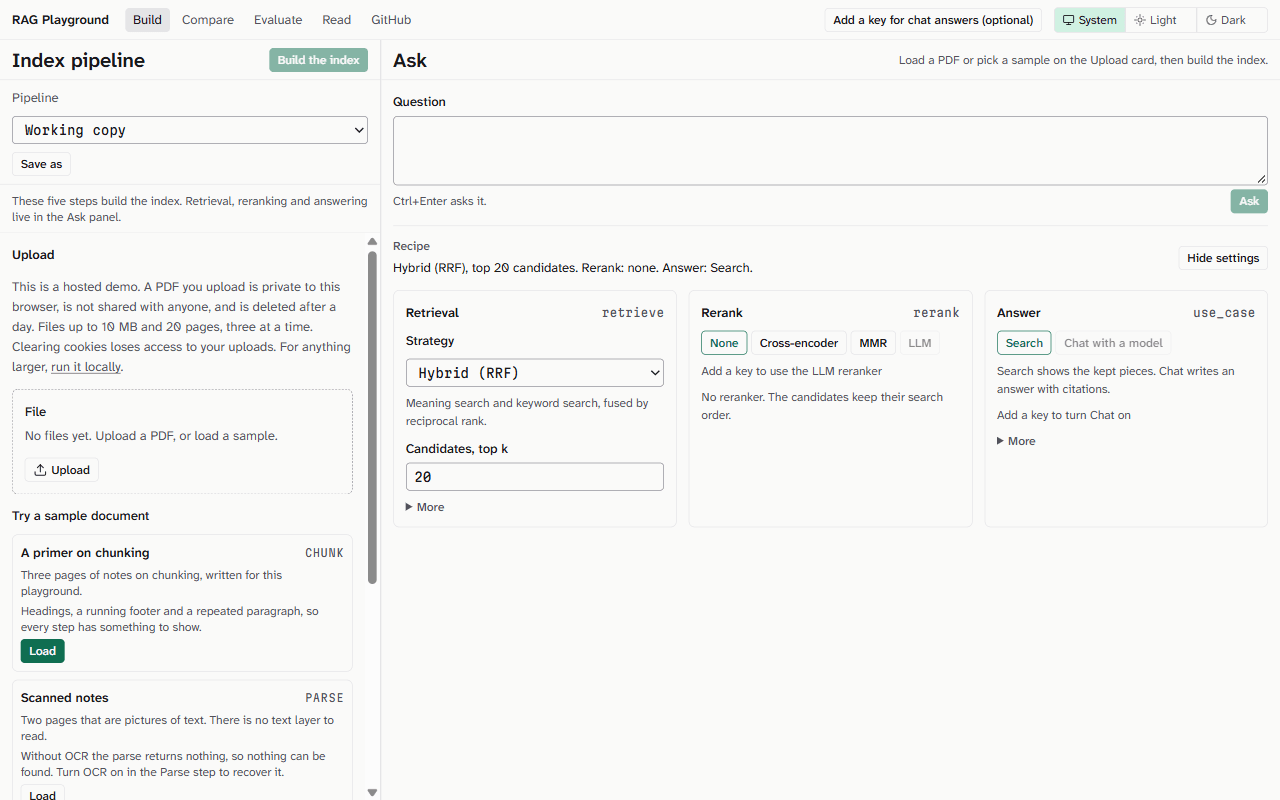1280x800 pixels.
Task: Open the Read tab
Action: (337, 20)
